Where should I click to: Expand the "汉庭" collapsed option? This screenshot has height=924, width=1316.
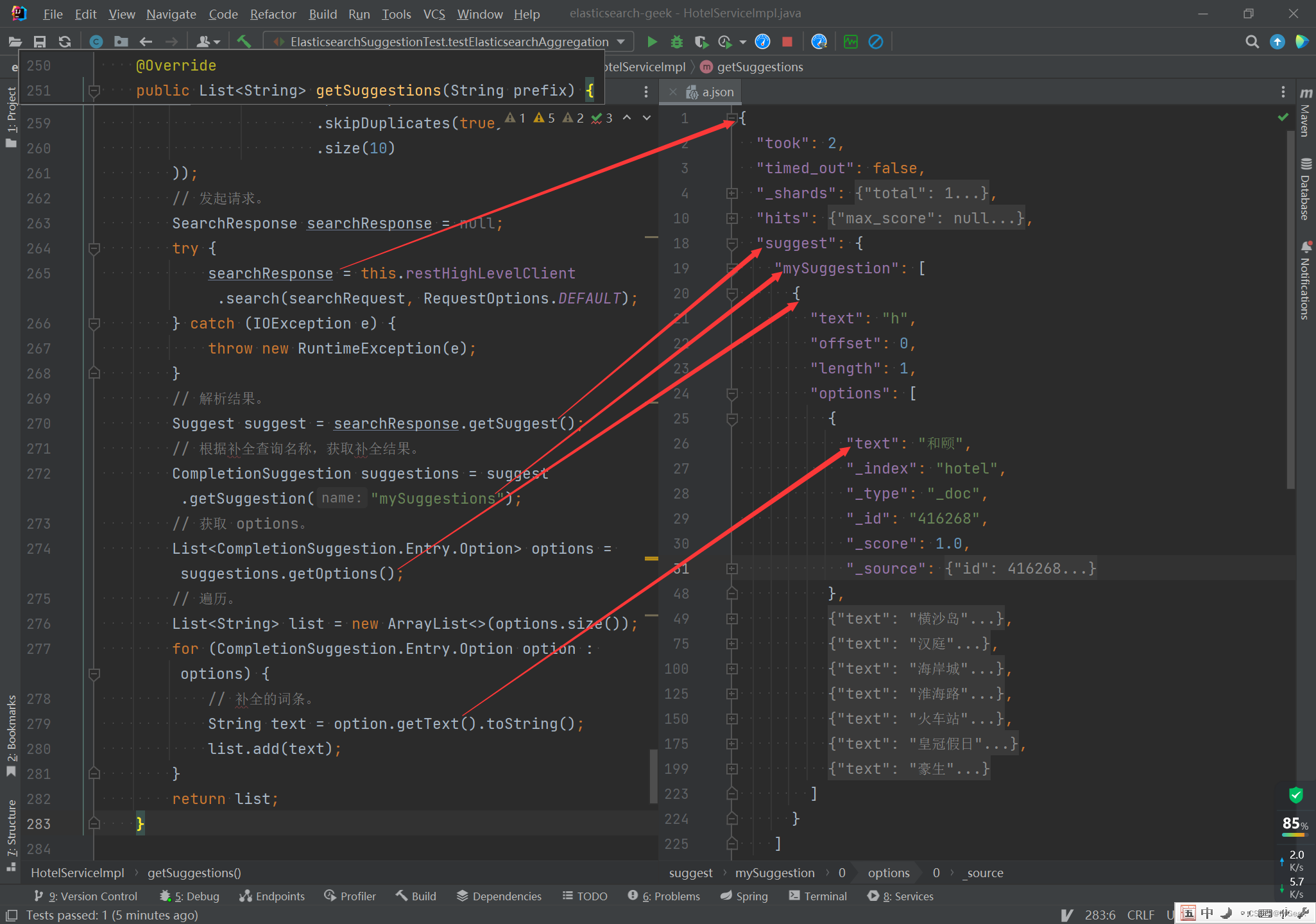[731, 644]
